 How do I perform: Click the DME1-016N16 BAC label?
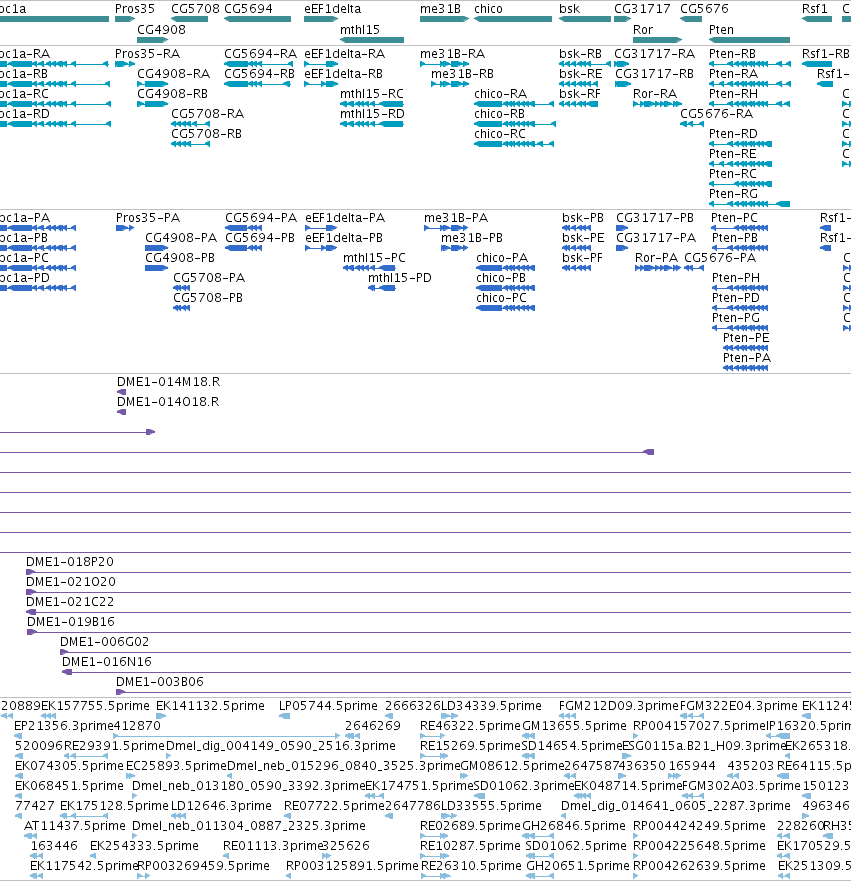click(x=107, y=662)
